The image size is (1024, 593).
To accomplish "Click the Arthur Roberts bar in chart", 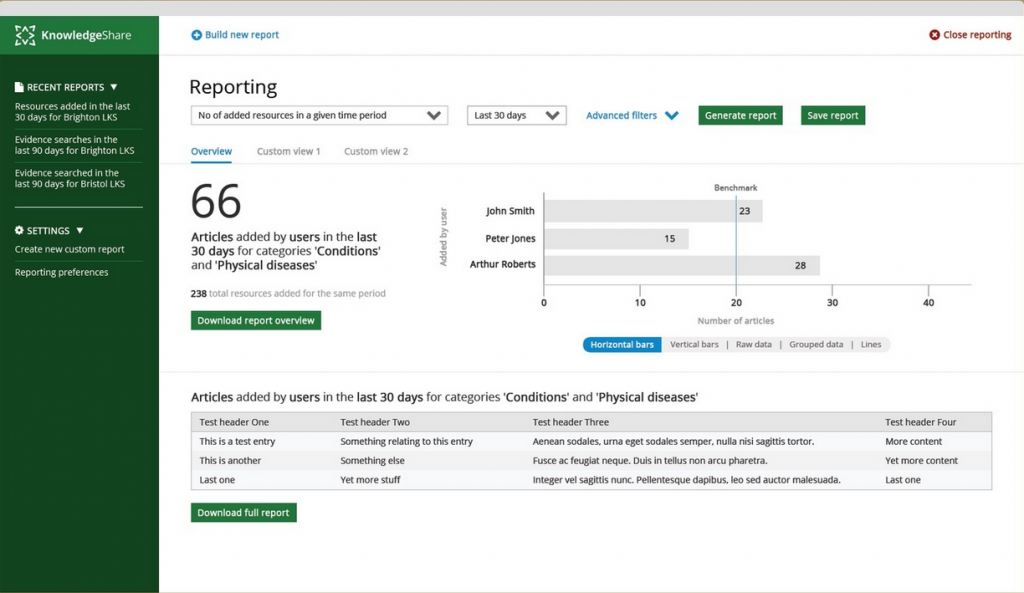I will point(681,265).
